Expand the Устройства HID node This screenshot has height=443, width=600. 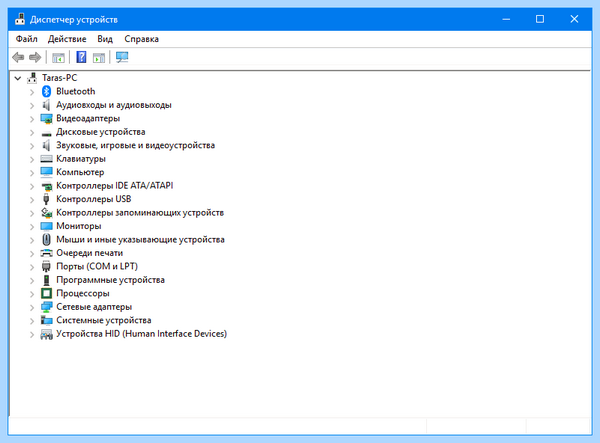(x=32, y=334)
